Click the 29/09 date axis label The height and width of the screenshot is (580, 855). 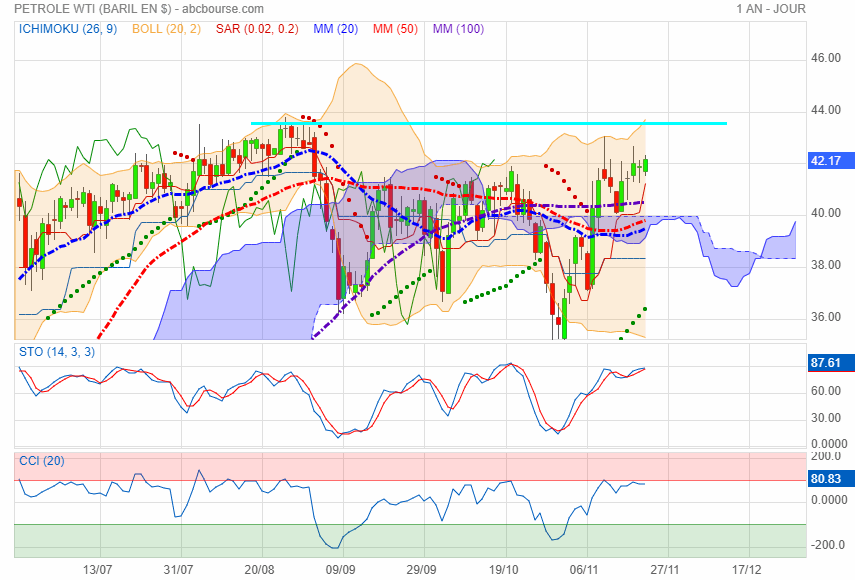click(x=422, y=570)
